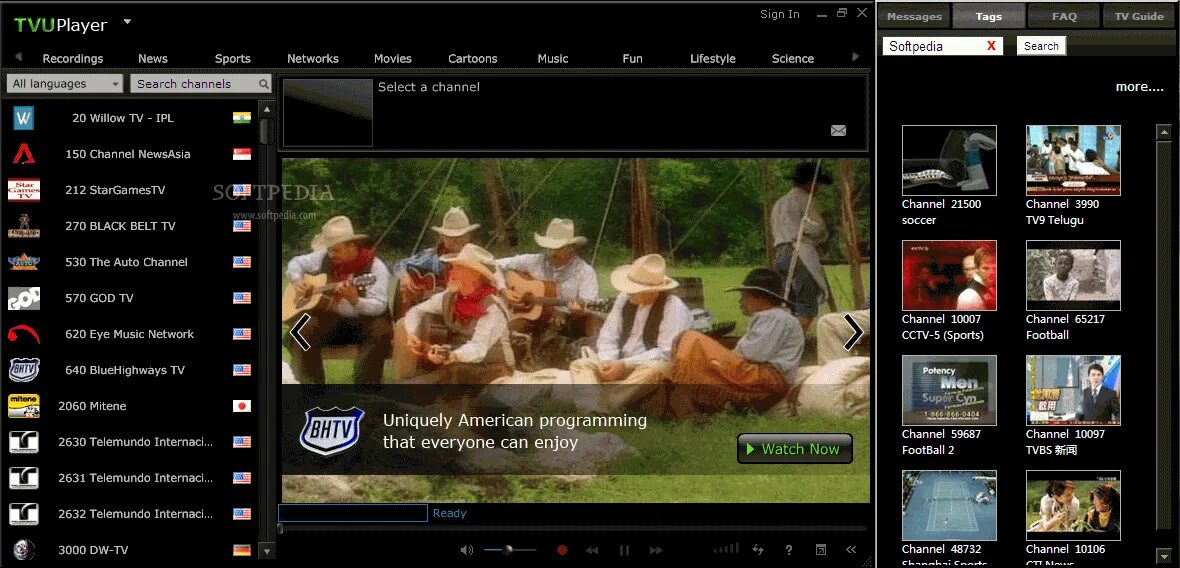Switch to the FAQ tab
The width and height of the screenshot is (1180, 568).
[1064, 16]
